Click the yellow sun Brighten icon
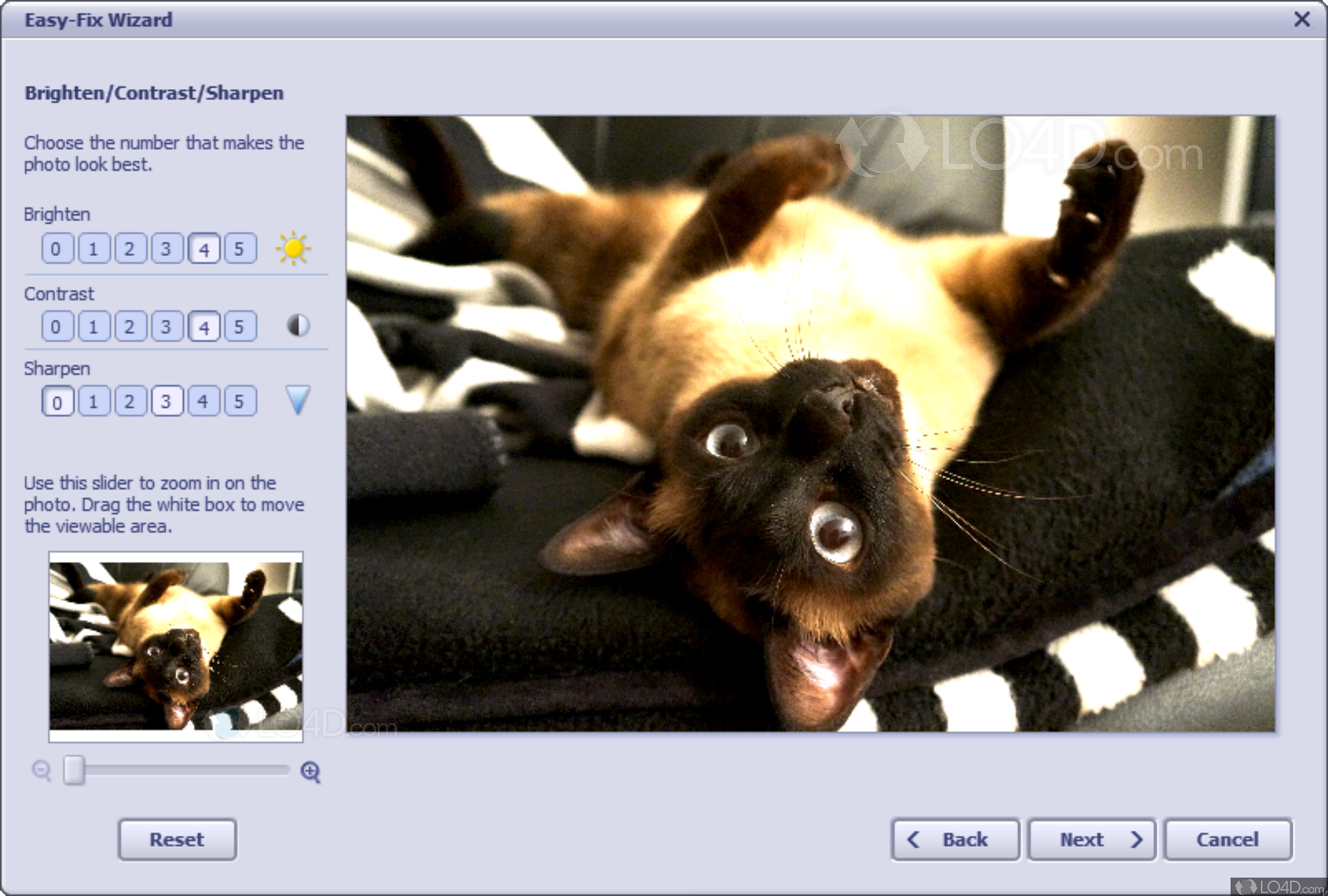The image size is (1328, 896). [x=293, y=248]
